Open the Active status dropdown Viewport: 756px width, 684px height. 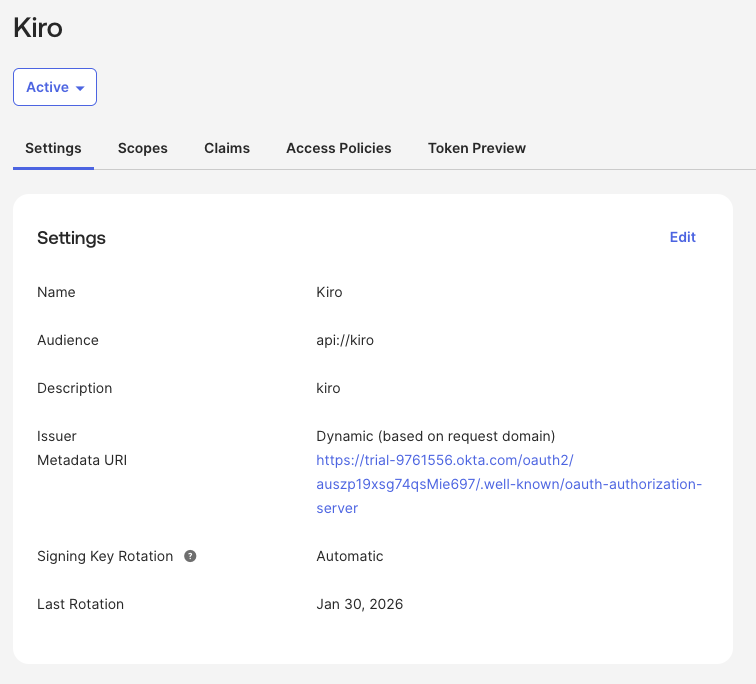pyautogui.click(x=55, y=87)
